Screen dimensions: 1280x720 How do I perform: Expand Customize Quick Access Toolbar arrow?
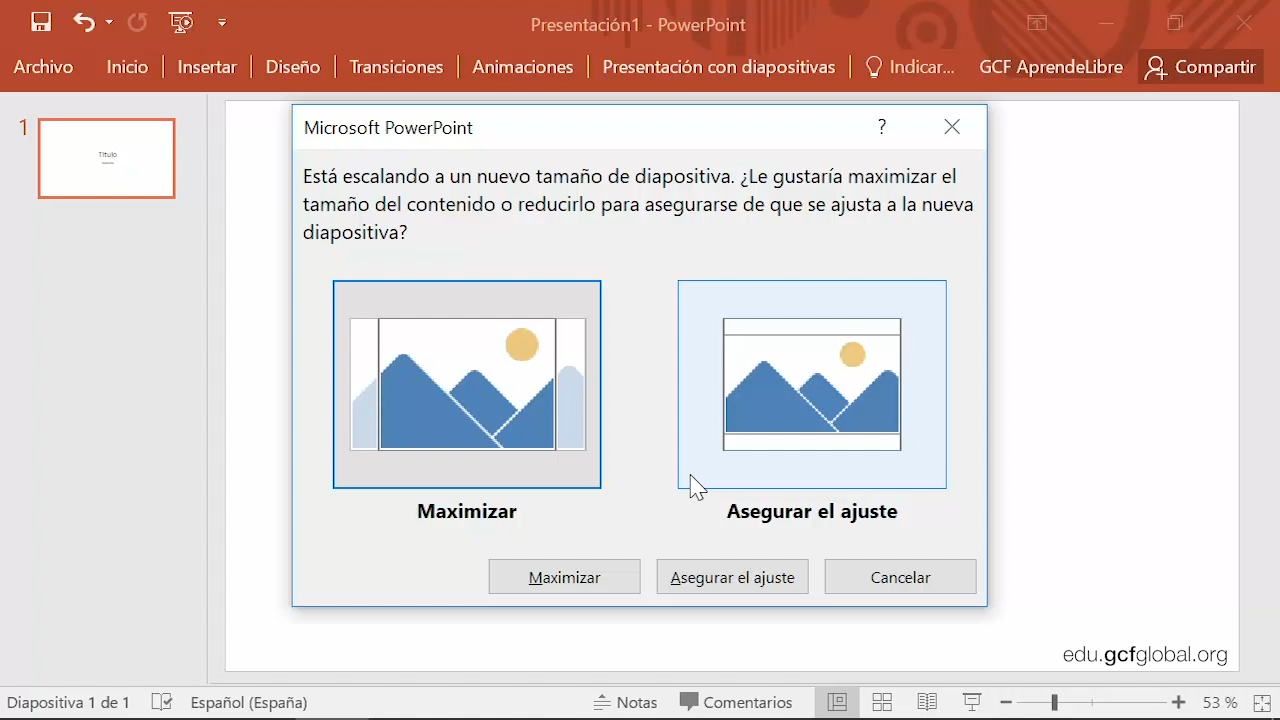(222, 22)
